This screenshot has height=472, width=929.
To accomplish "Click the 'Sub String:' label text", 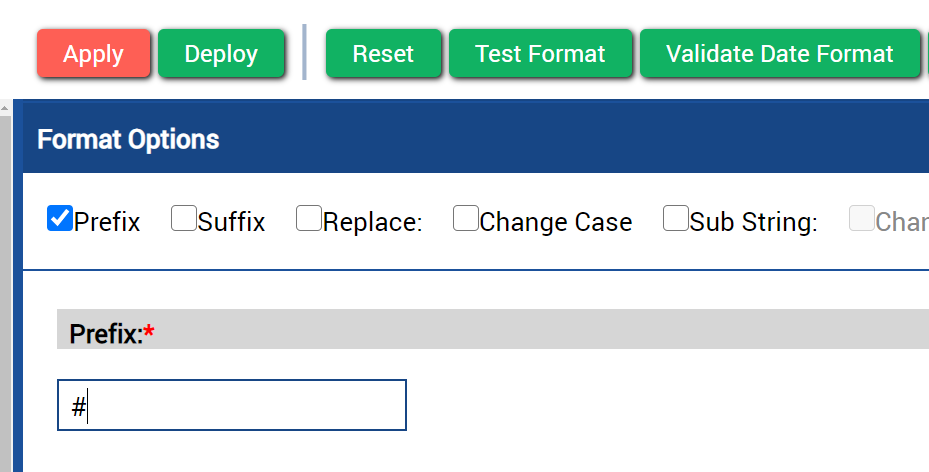I will [754, 223].
